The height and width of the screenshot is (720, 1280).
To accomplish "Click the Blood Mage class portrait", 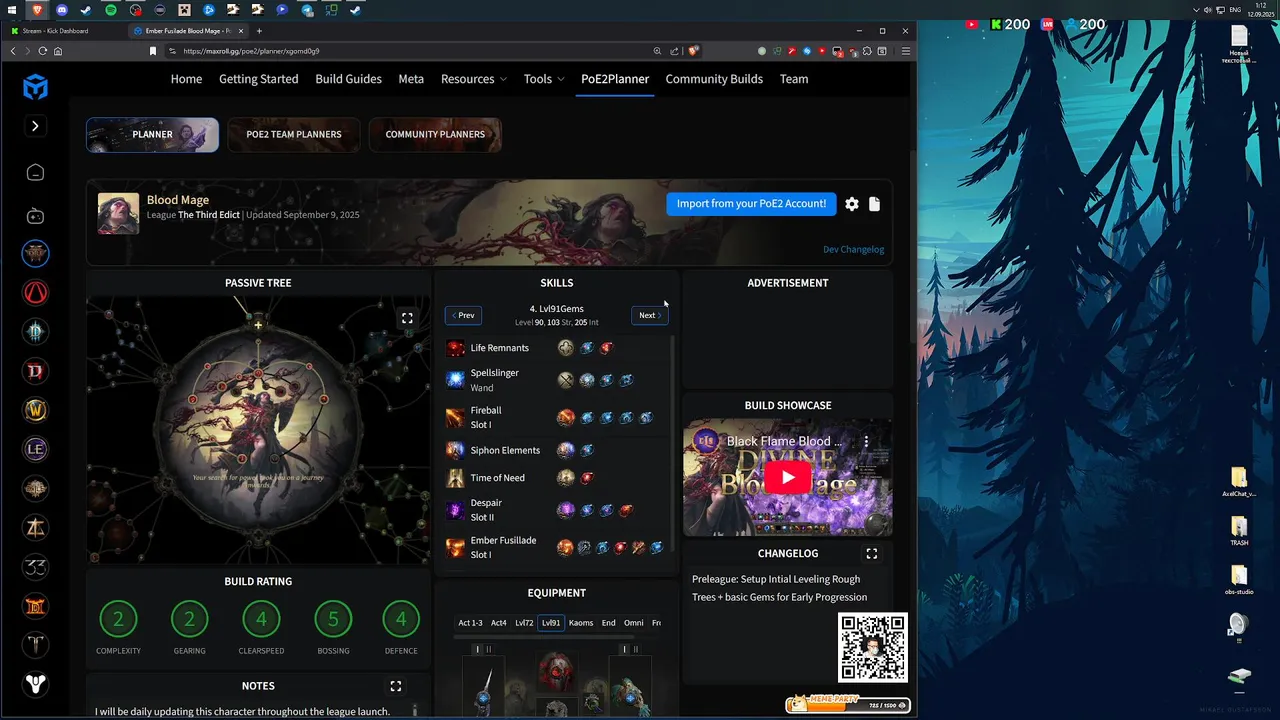I will coord(118,213).
